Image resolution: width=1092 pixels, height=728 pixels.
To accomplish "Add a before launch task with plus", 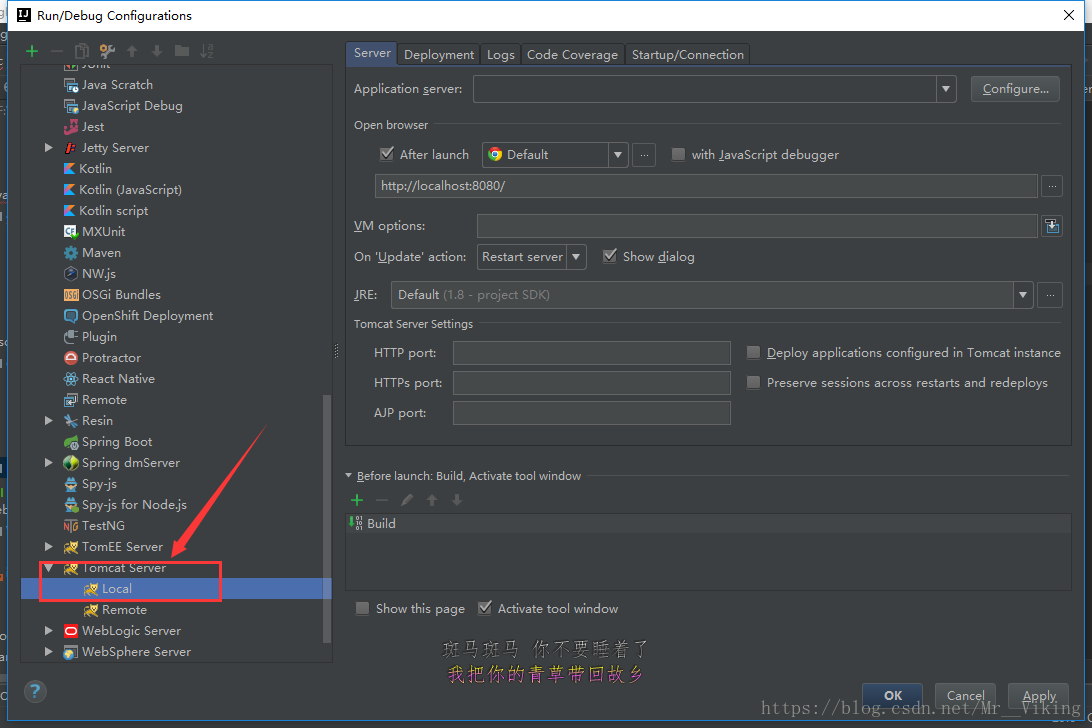I will pos(357,500).
